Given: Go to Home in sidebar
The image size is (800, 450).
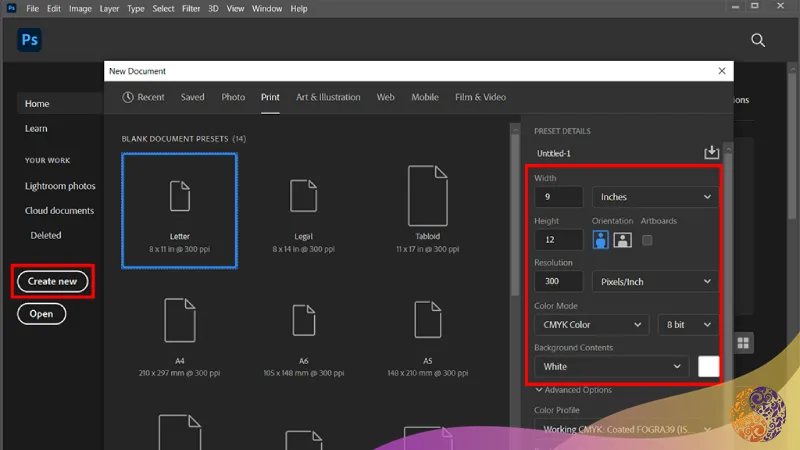Looking at the screenshot, I should [x=37, y=104].
